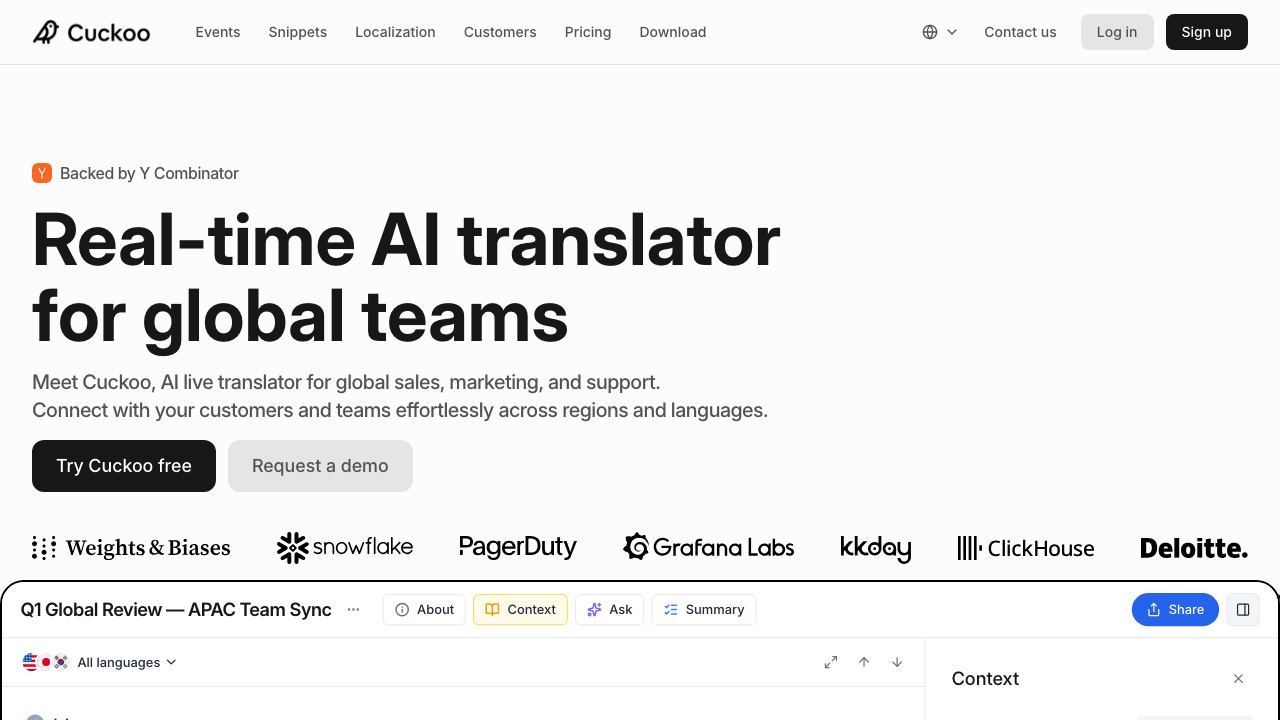
Task: Click the ClickHouse logo
Action: click(x=1026, y=548)
